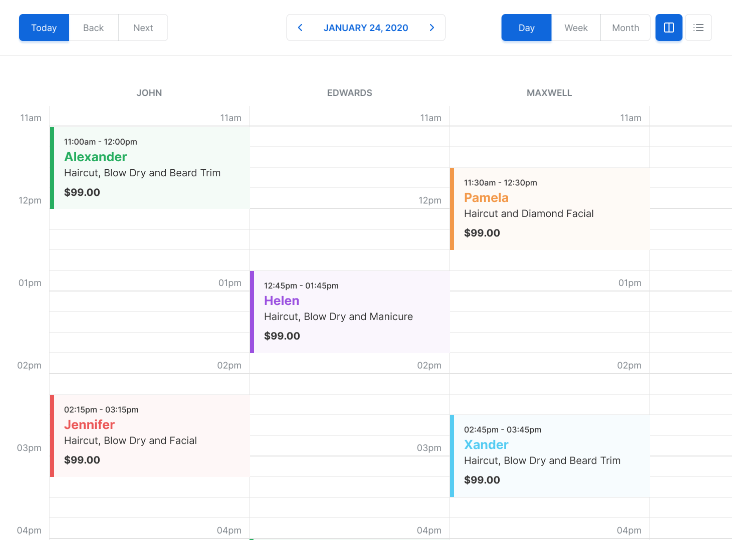Select the Day view tab

pyautogui.click(x=526, y=28)
